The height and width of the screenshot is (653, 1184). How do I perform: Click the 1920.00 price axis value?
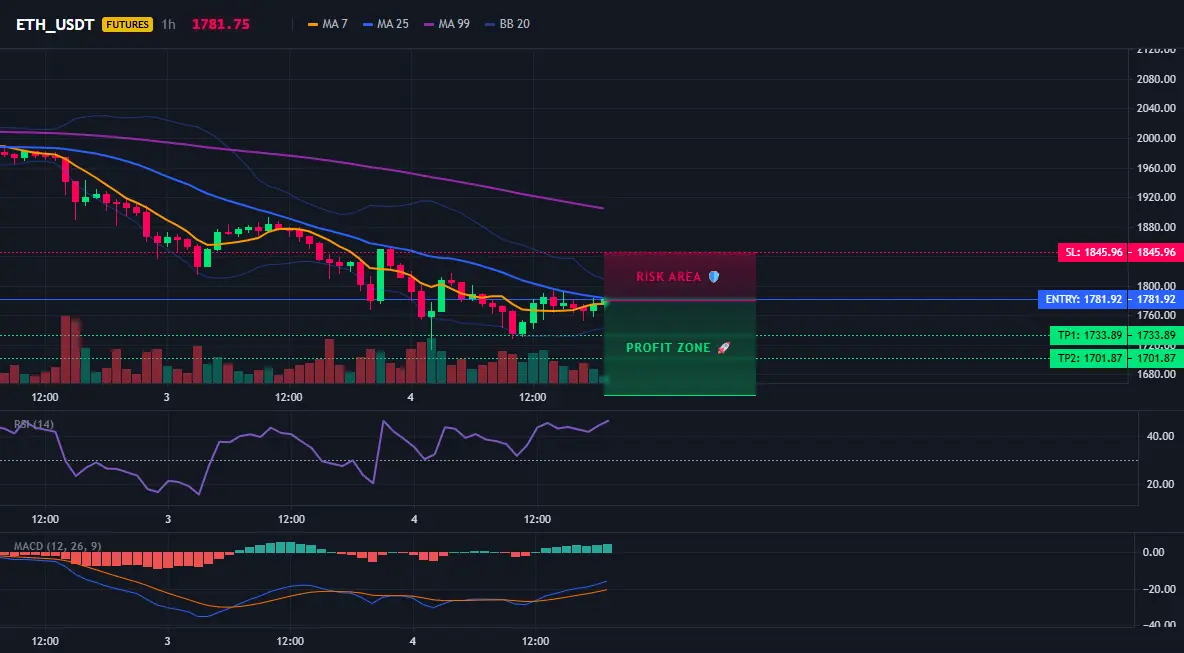click(x=1156, y=197)
